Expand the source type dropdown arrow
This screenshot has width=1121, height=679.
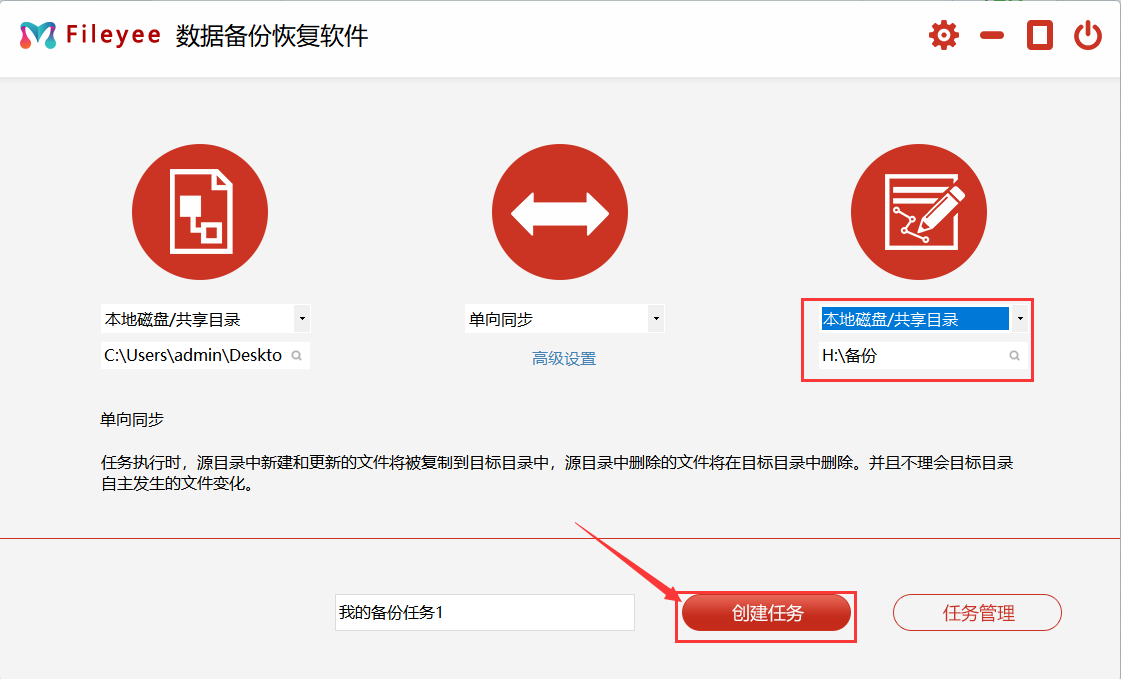[x=302, y=320]
